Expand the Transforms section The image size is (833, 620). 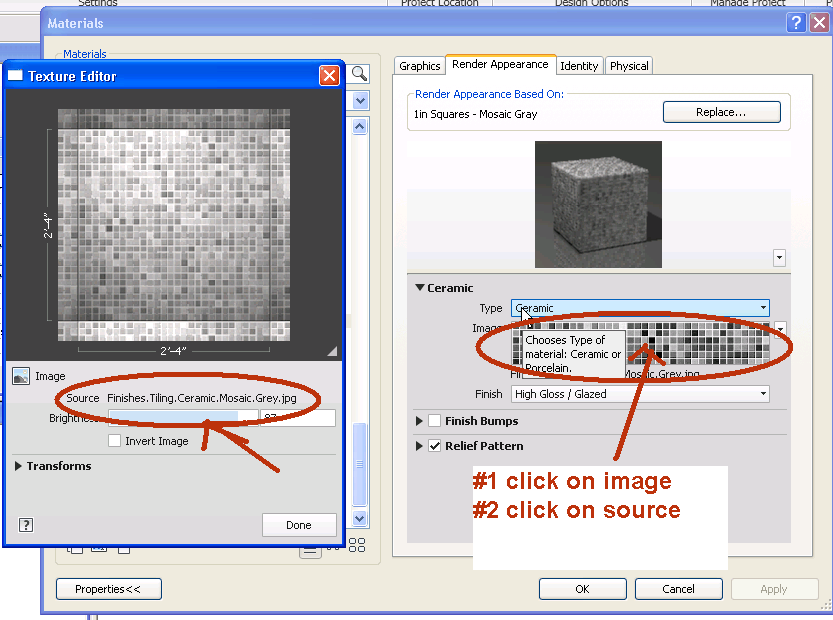coord(19,466)
